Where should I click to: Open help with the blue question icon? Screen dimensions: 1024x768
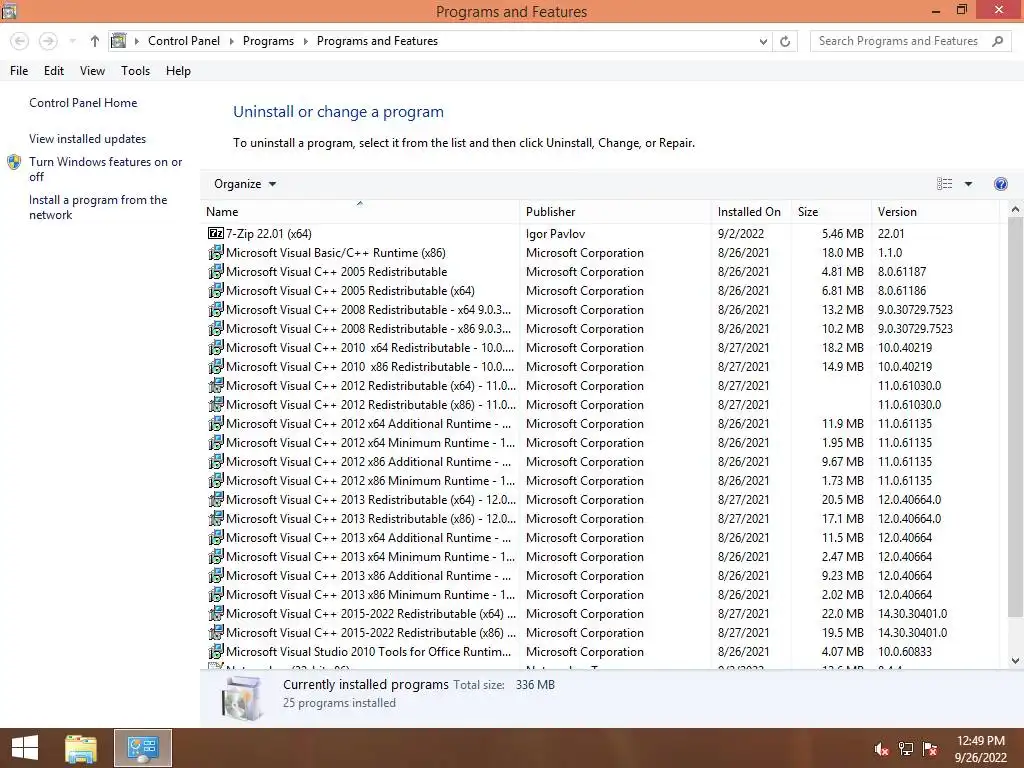(1000, 184)
